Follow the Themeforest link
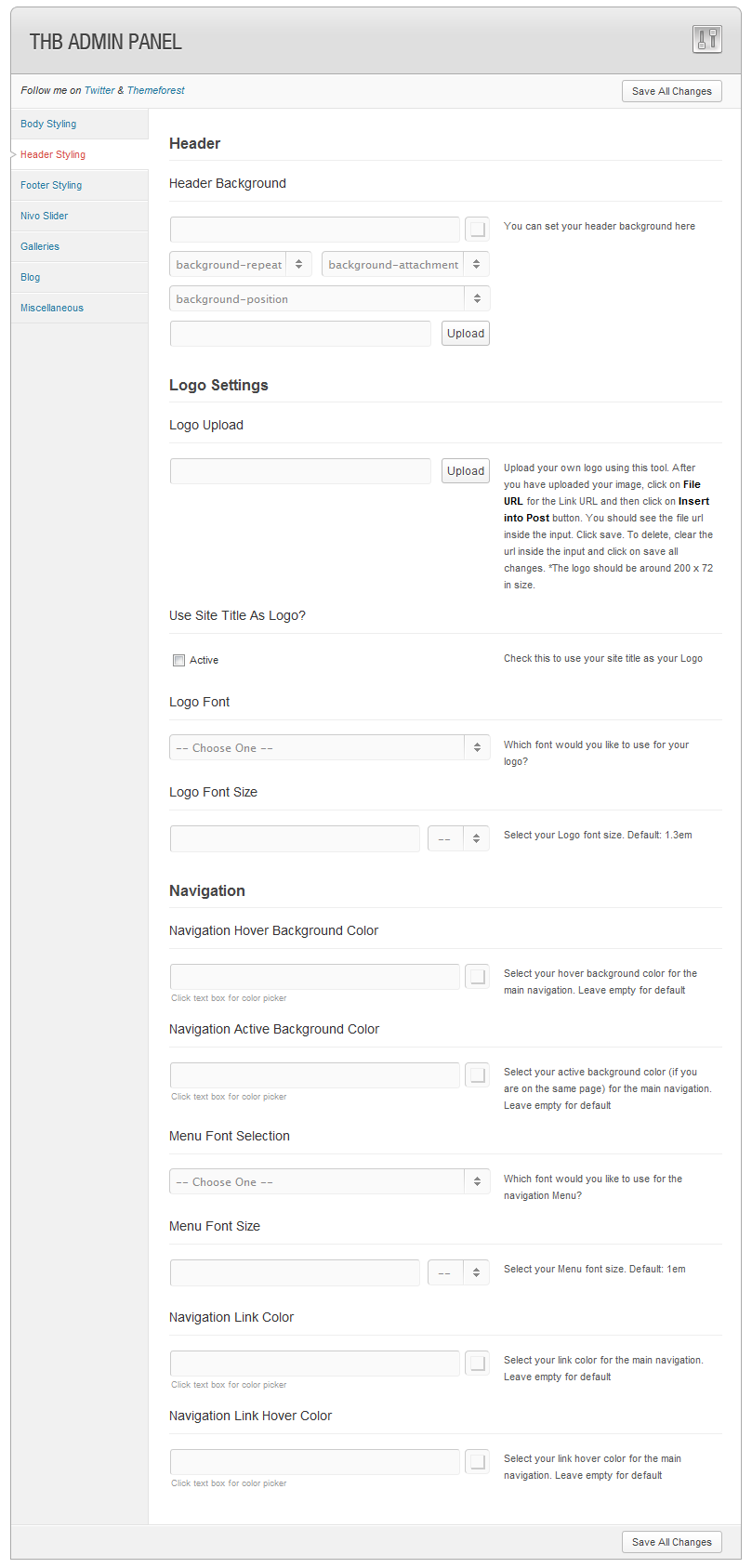 [x=156, y=91]
